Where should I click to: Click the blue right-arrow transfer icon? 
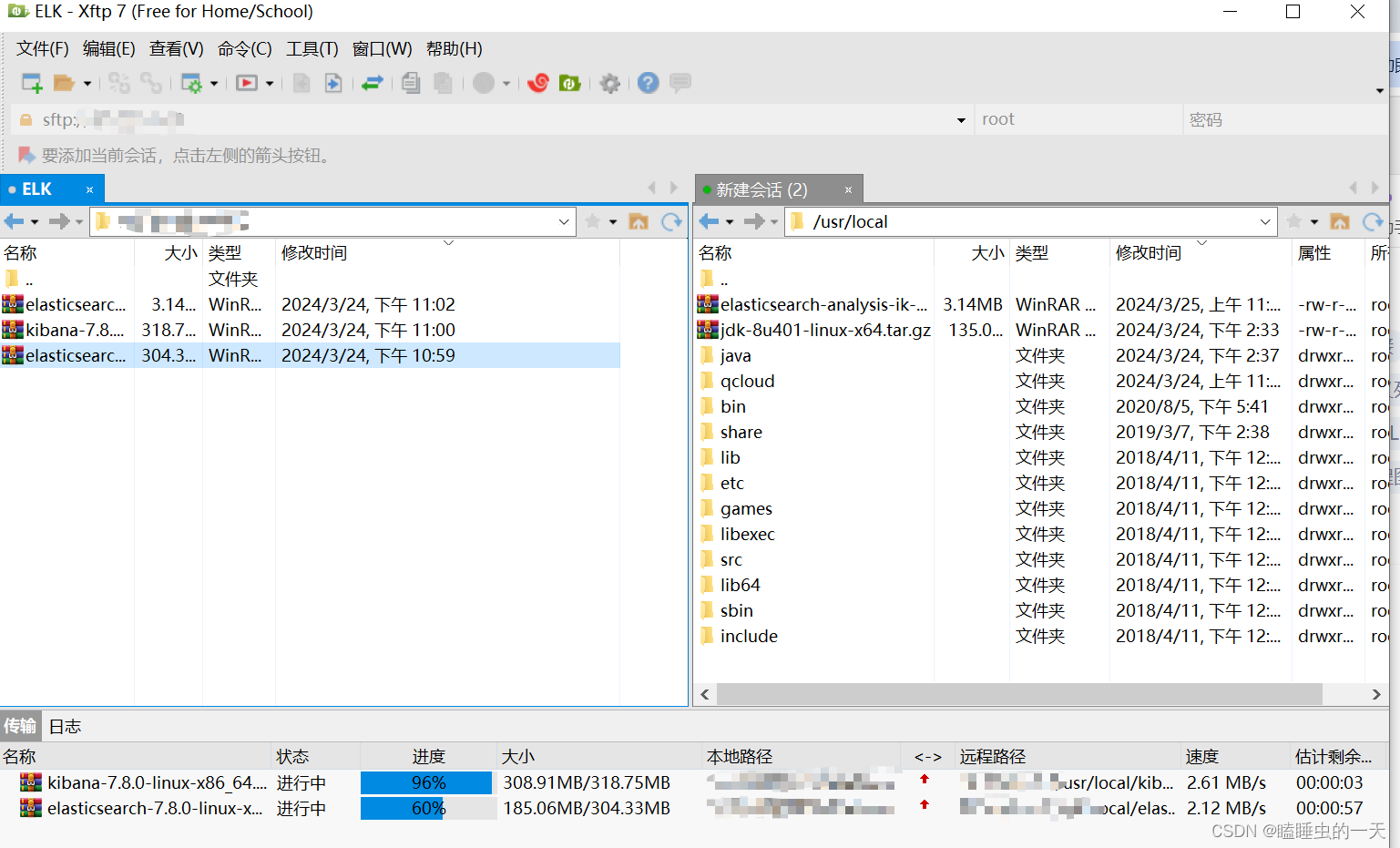[333, 83]
